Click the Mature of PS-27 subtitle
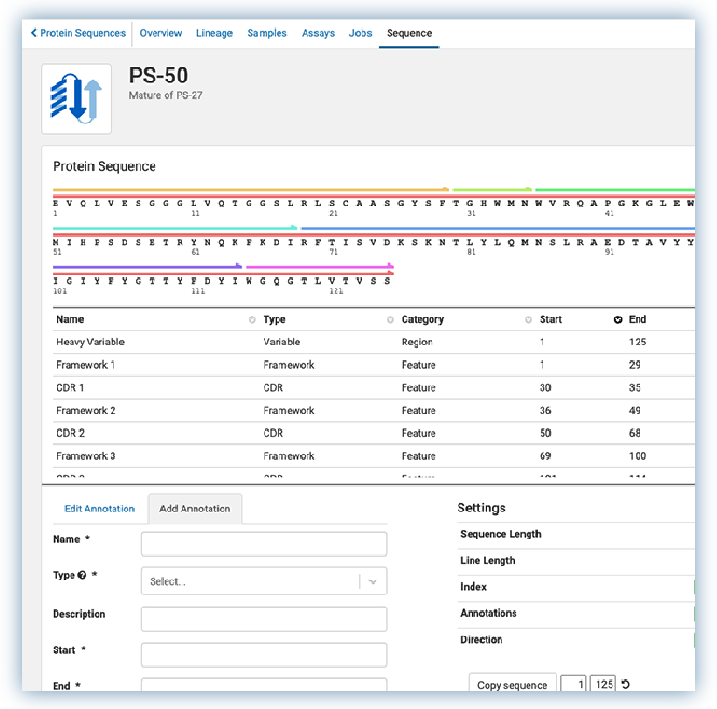 pos(165,96)
